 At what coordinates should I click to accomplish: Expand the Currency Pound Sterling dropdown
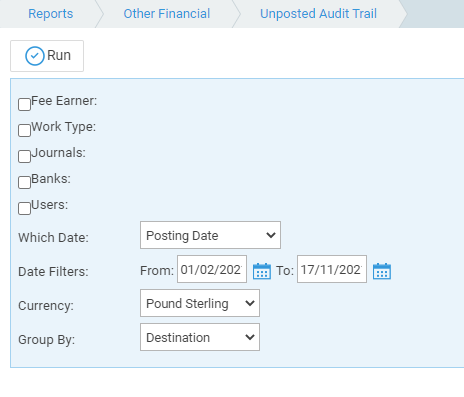[x=200, y=303]
